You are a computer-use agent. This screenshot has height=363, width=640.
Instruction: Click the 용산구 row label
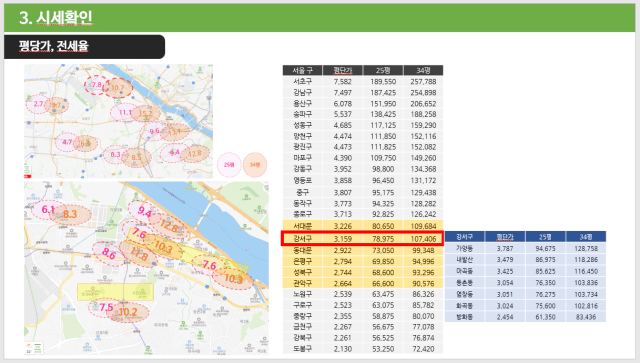click(302, 104)
